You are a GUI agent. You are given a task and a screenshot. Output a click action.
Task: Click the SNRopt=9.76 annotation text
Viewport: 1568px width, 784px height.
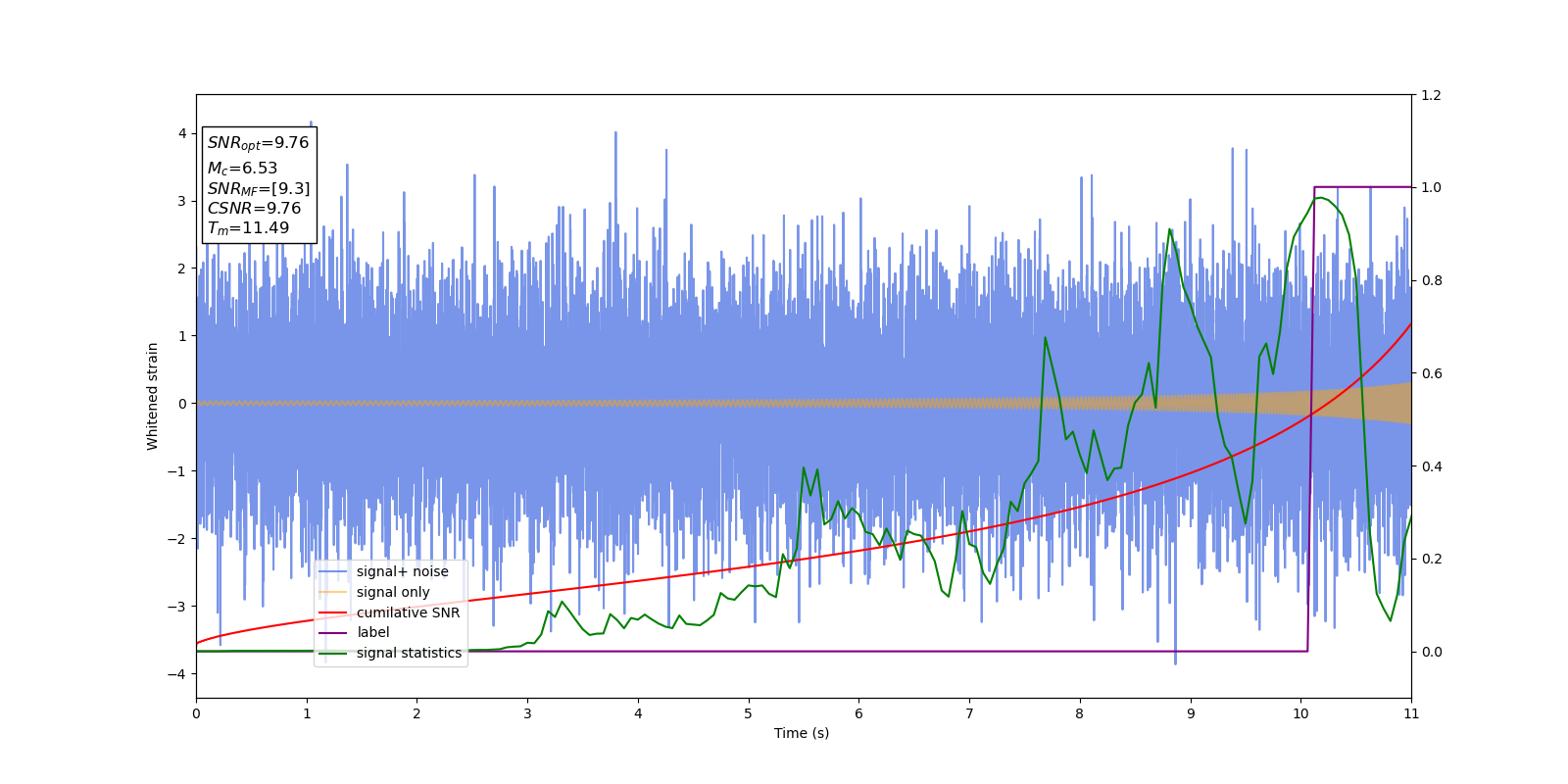[x=258, y=143]
